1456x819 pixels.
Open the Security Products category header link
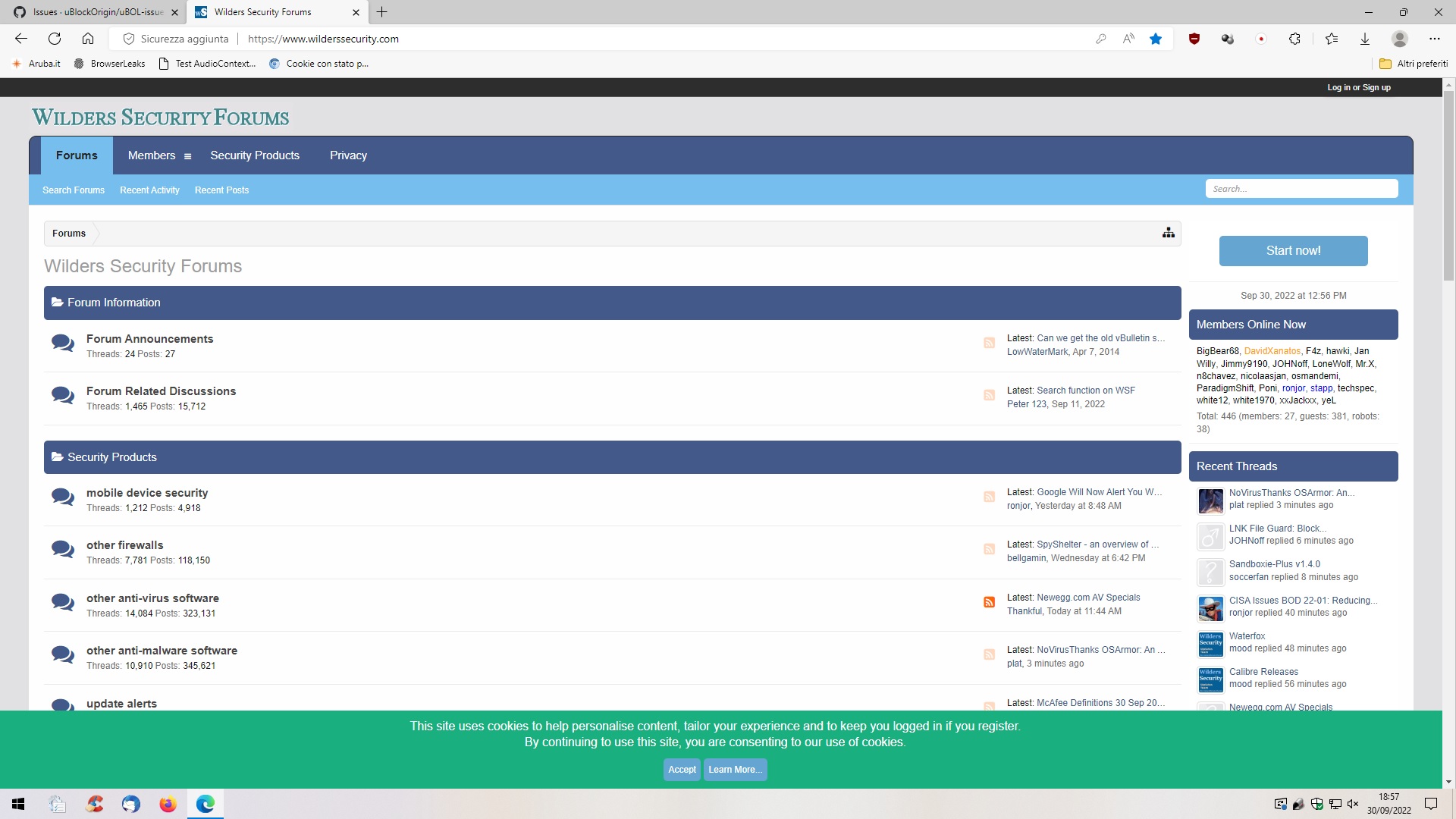point(111,457)
